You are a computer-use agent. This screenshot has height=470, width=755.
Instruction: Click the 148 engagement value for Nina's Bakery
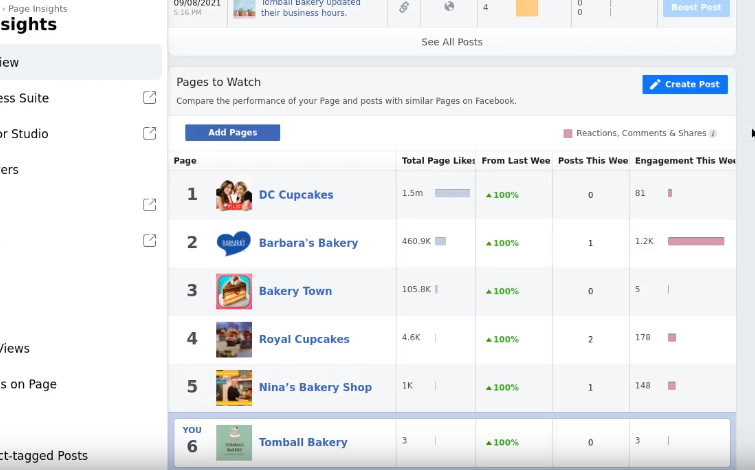[642, 386]
